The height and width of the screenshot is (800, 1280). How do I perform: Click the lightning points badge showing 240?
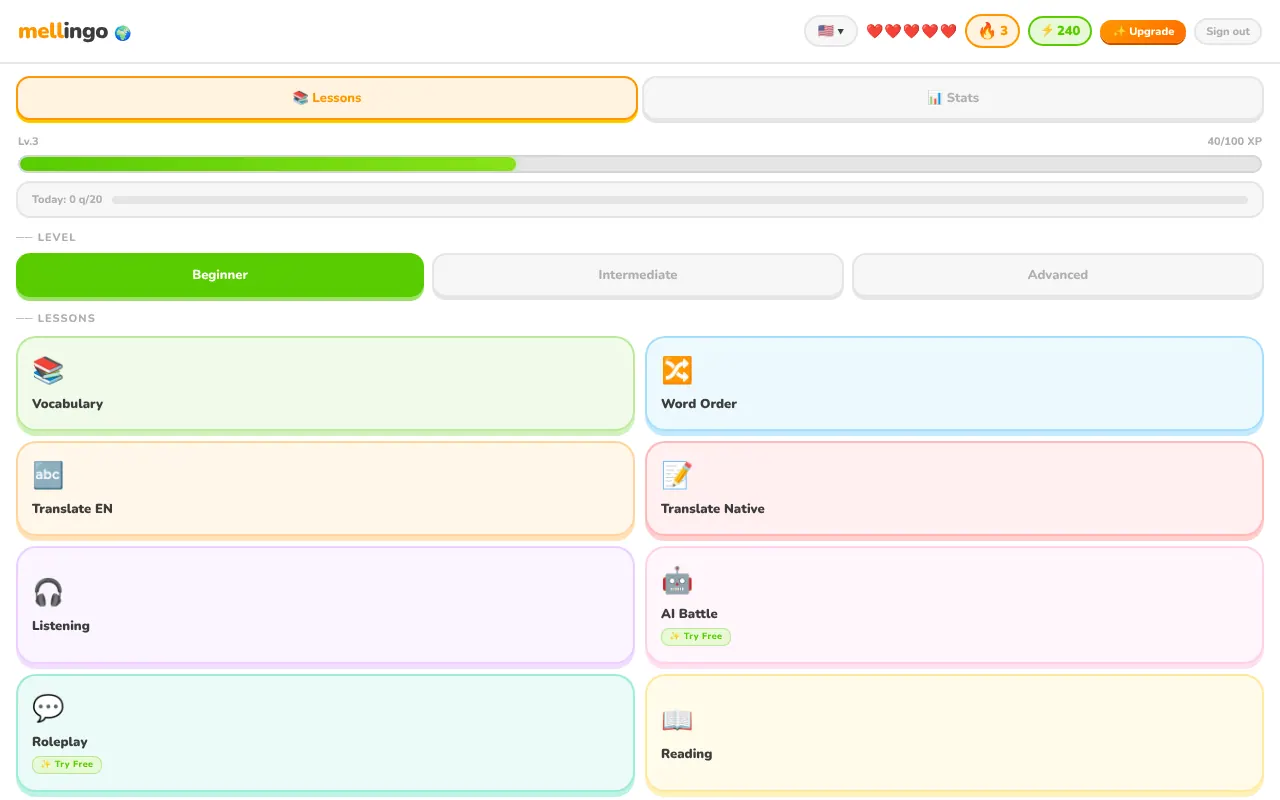[1060, 31]
